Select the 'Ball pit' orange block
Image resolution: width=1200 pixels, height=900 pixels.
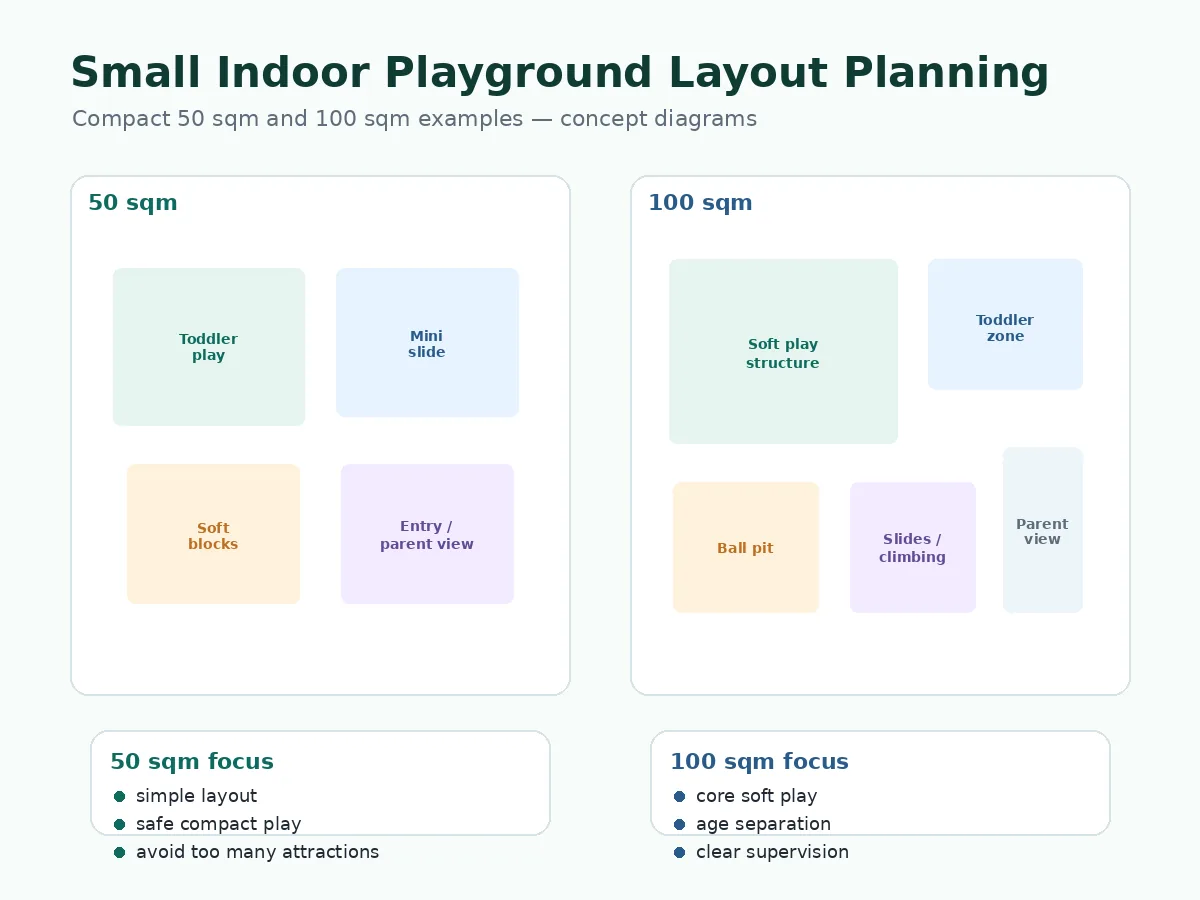tap(746, 547)
